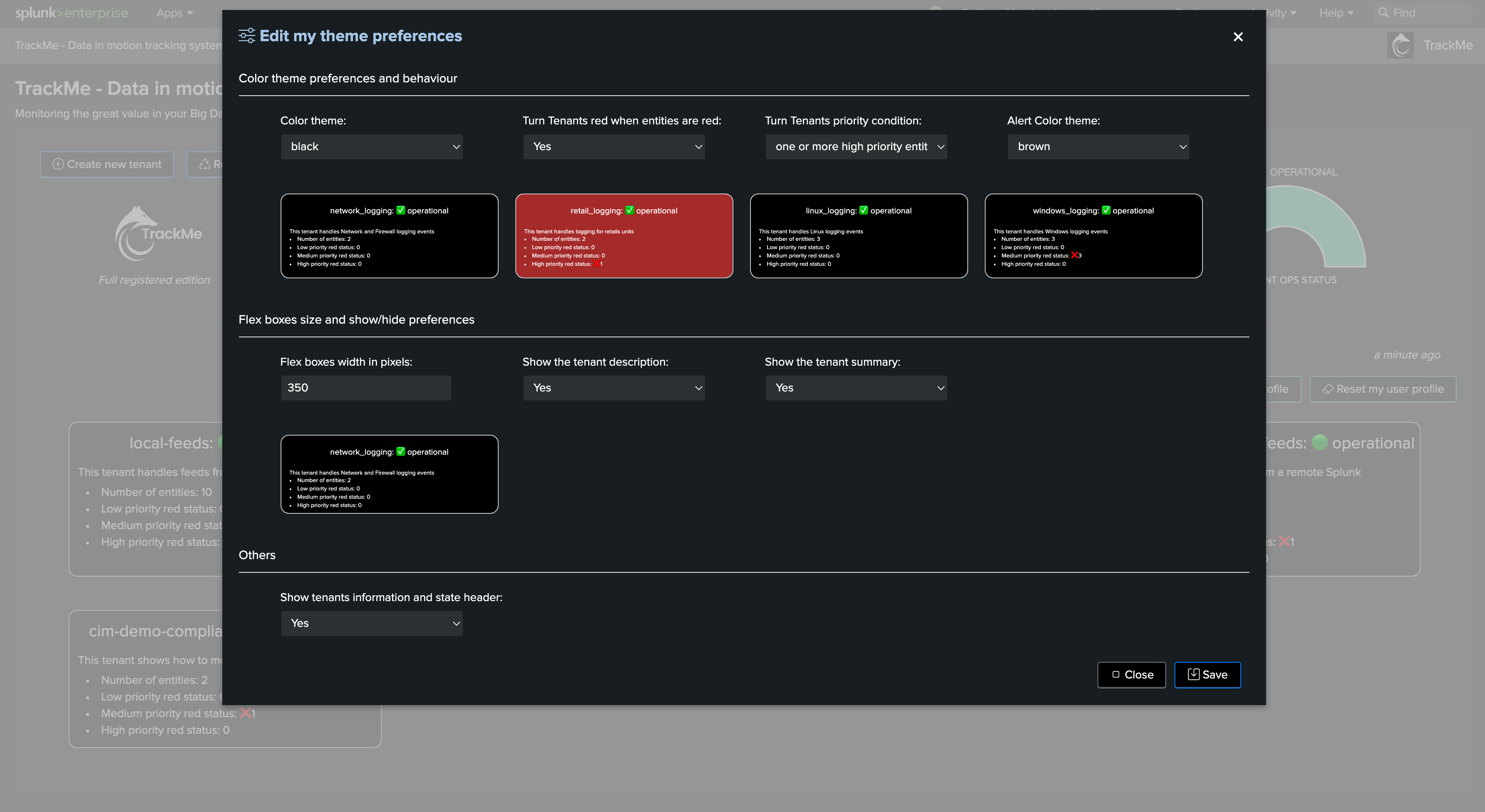Click the magnifier icon next to Find

[x=1383, y=12]
